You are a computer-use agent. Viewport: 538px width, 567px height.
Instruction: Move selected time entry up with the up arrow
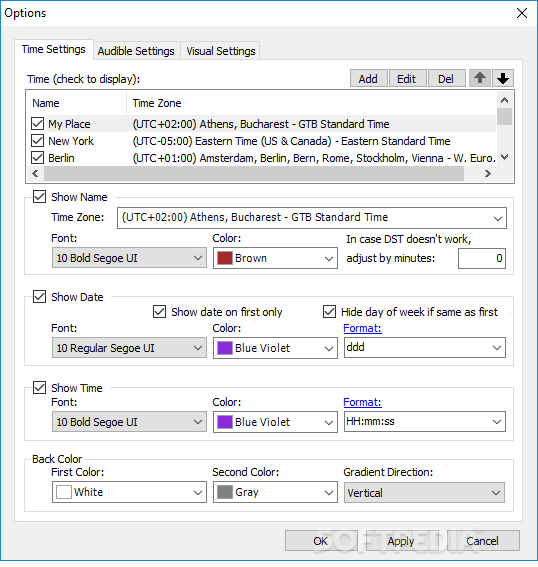(480, 78)
